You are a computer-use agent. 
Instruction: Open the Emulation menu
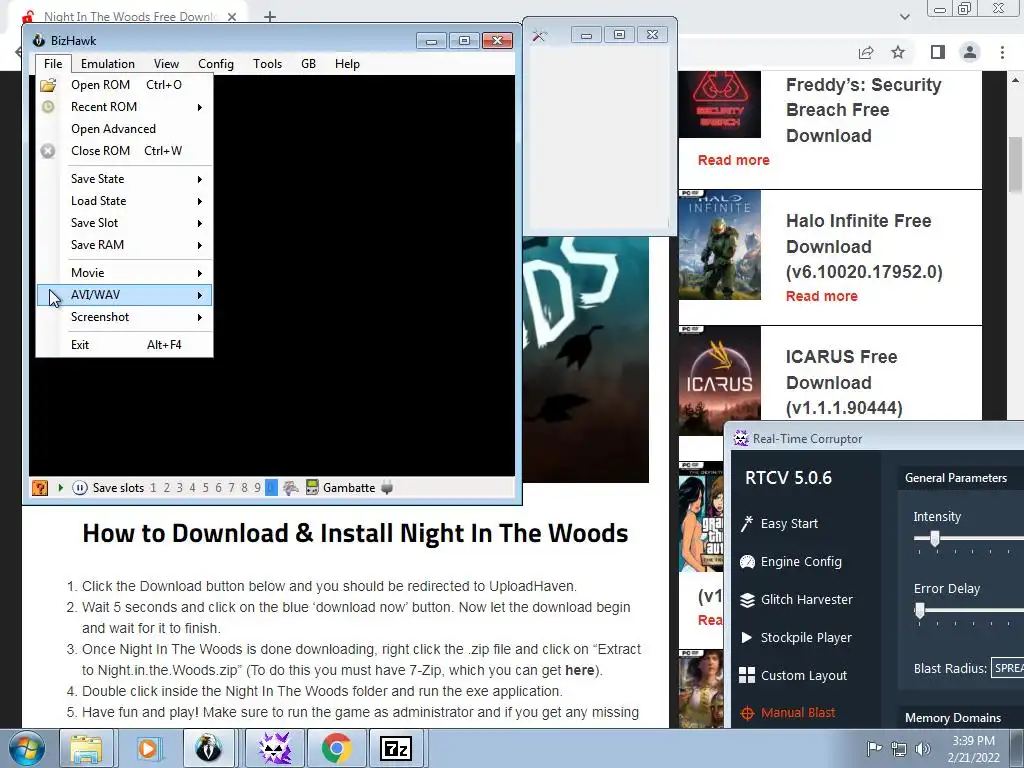(x=108, y=63)
